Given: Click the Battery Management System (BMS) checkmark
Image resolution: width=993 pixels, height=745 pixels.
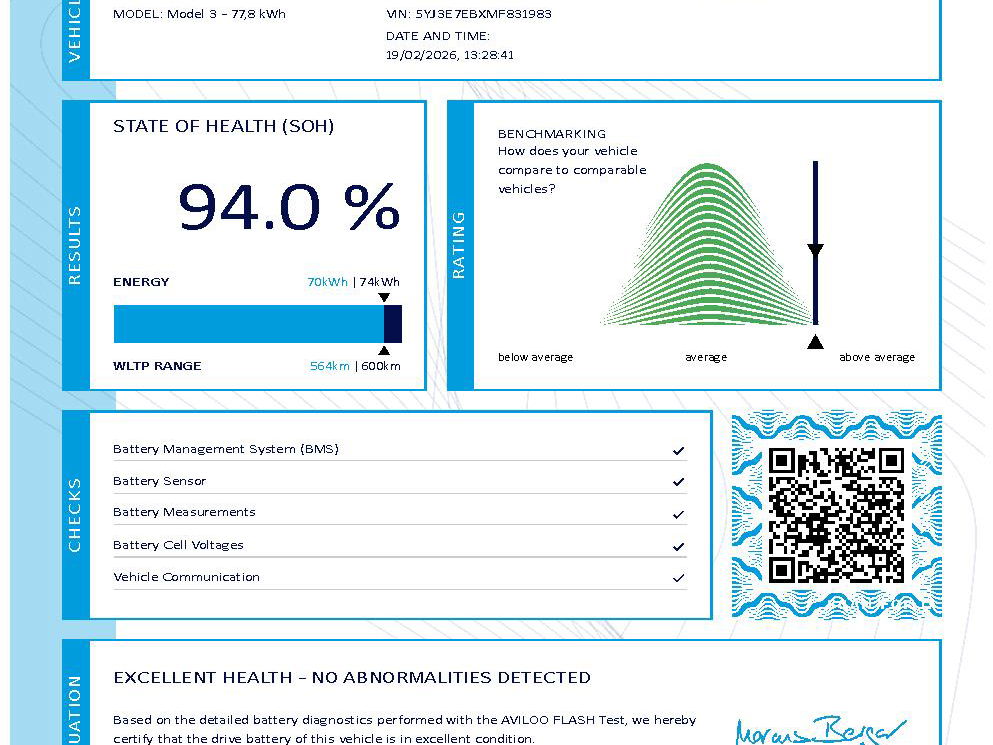Looking at the screenshot, I should click(x=678, y=451).
